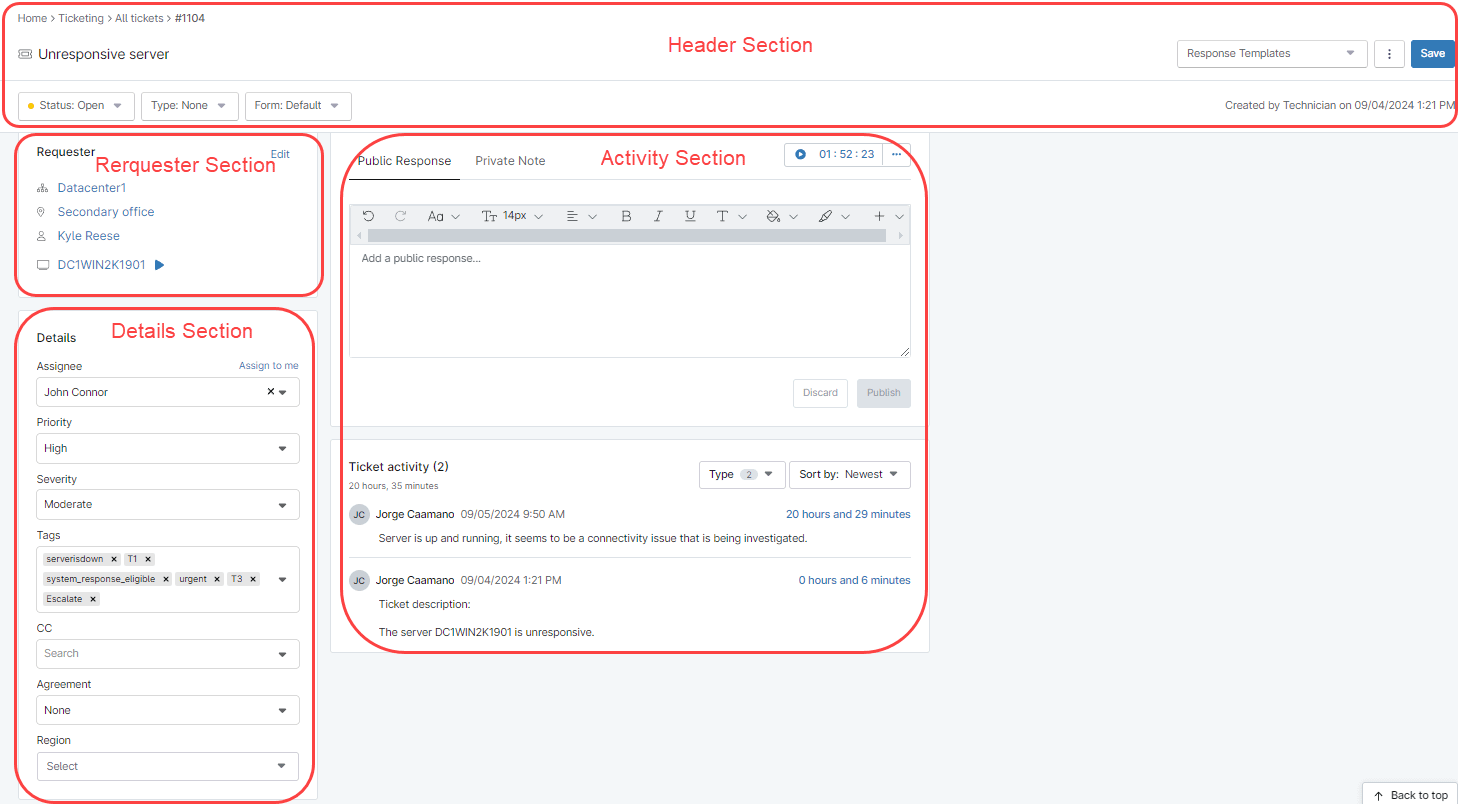This screenshot has height=804, width=1458.
Task: Remove the serverisdown tag
Action: [114, 560]
